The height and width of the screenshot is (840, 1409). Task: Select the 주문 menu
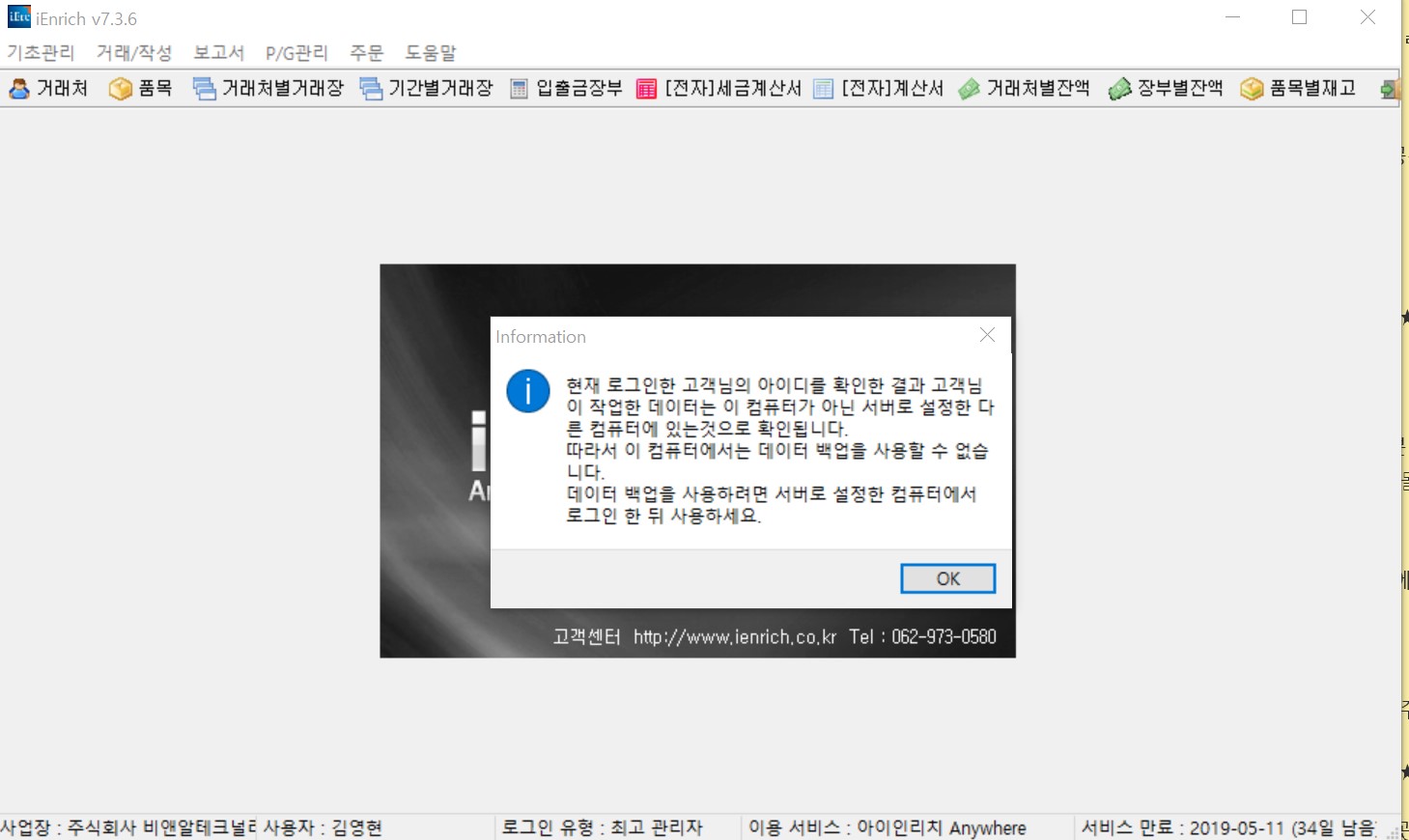point(366,53)
